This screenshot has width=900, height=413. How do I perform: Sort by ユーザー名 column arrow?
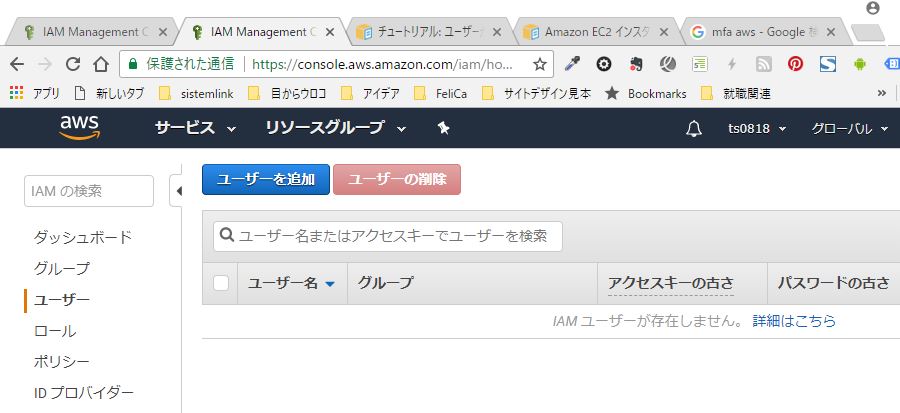click(329, 284)
